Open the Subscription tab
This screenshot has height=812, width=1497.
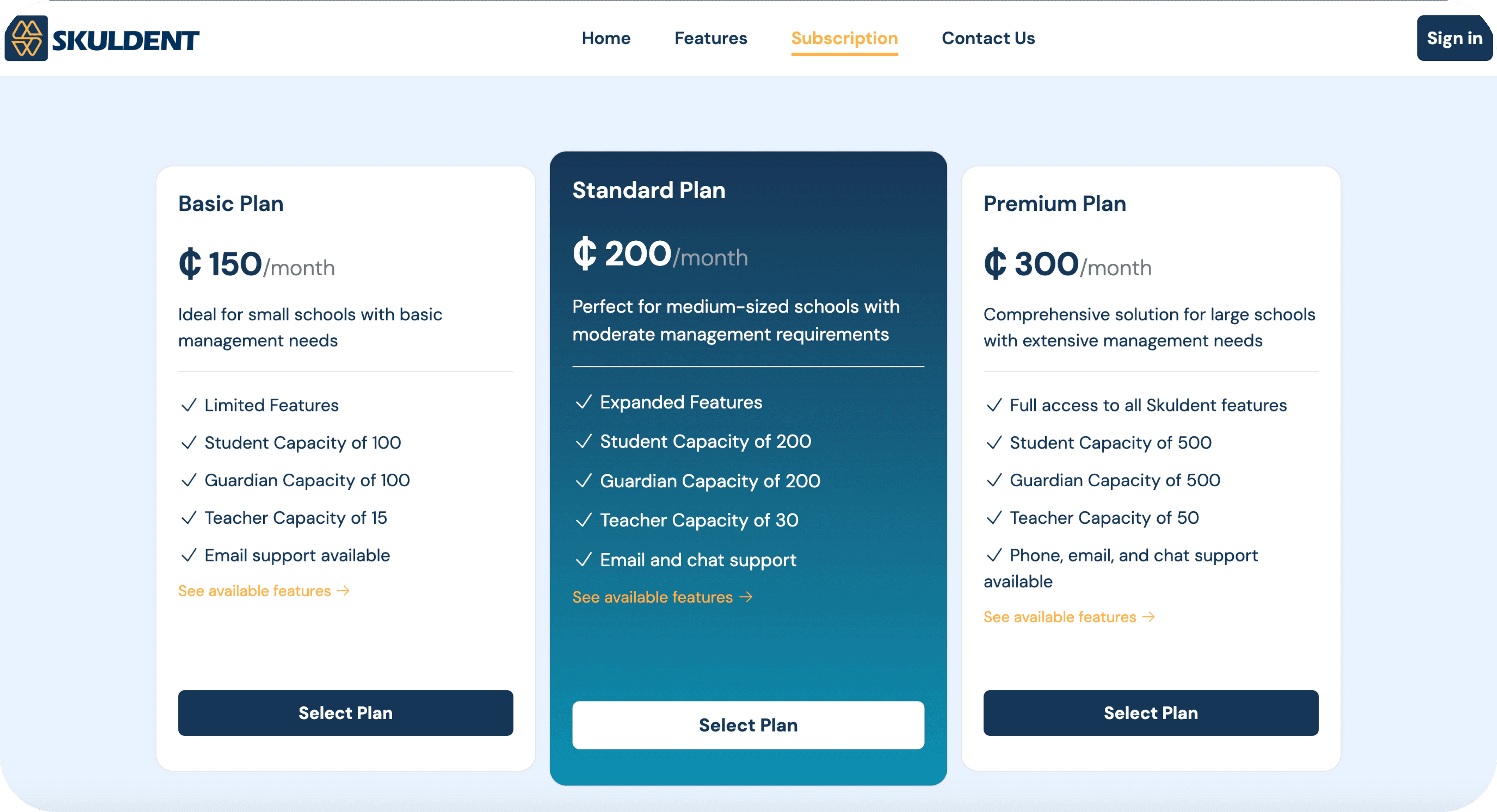click(844, 38)
